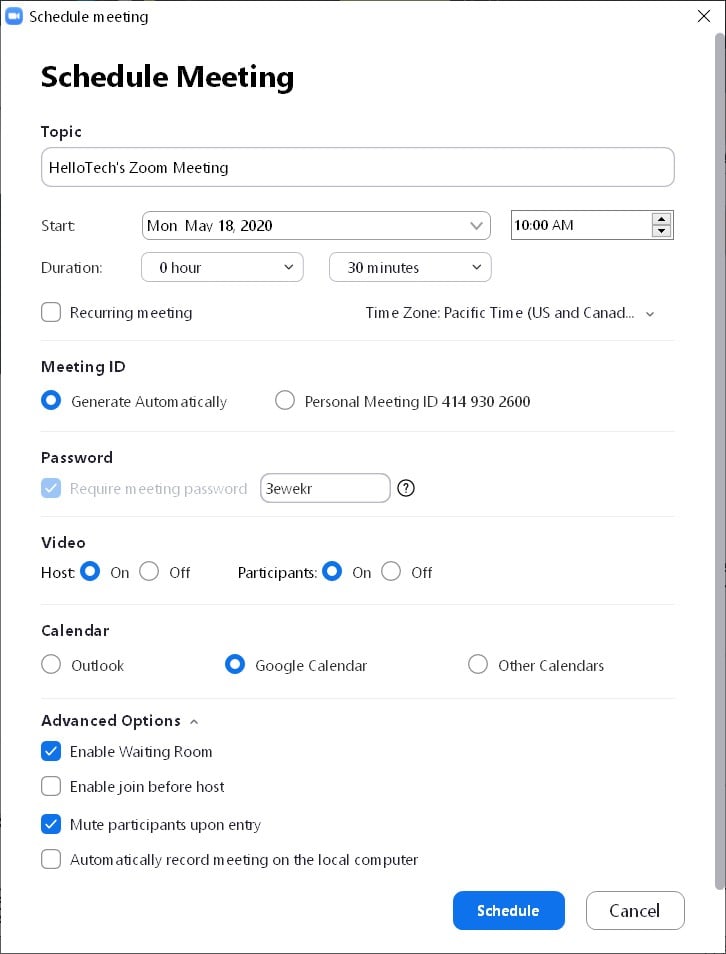Uncheck Mute participants upon entry
The height and width of the screenshot is (954, 726).
tap(51, 823)
